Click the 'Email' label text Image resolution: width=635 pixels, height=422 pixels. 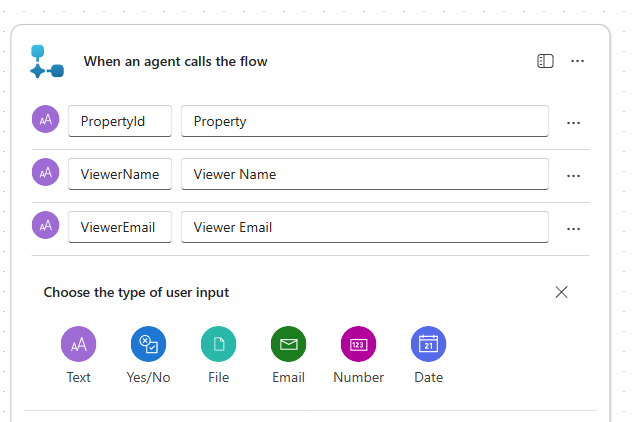tap(289, 377)
